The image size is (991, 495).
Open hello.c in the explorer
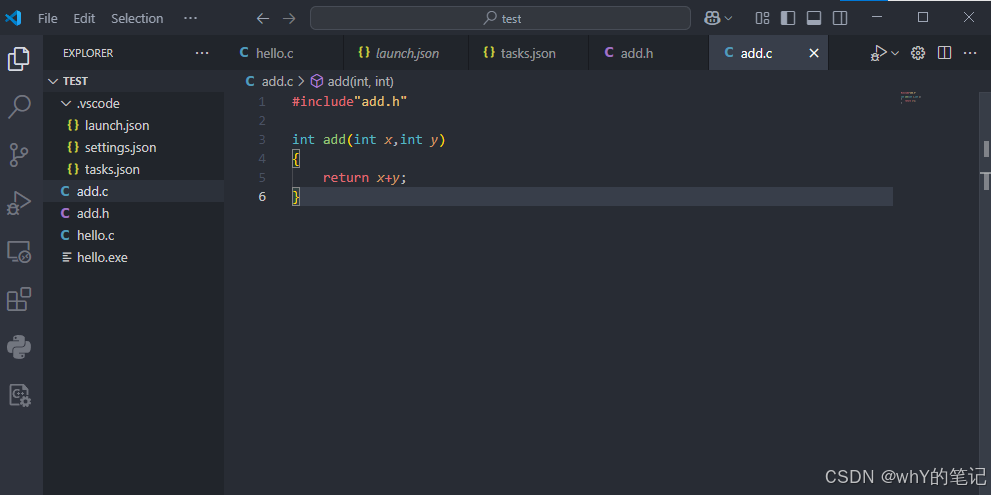click(133, 235)
